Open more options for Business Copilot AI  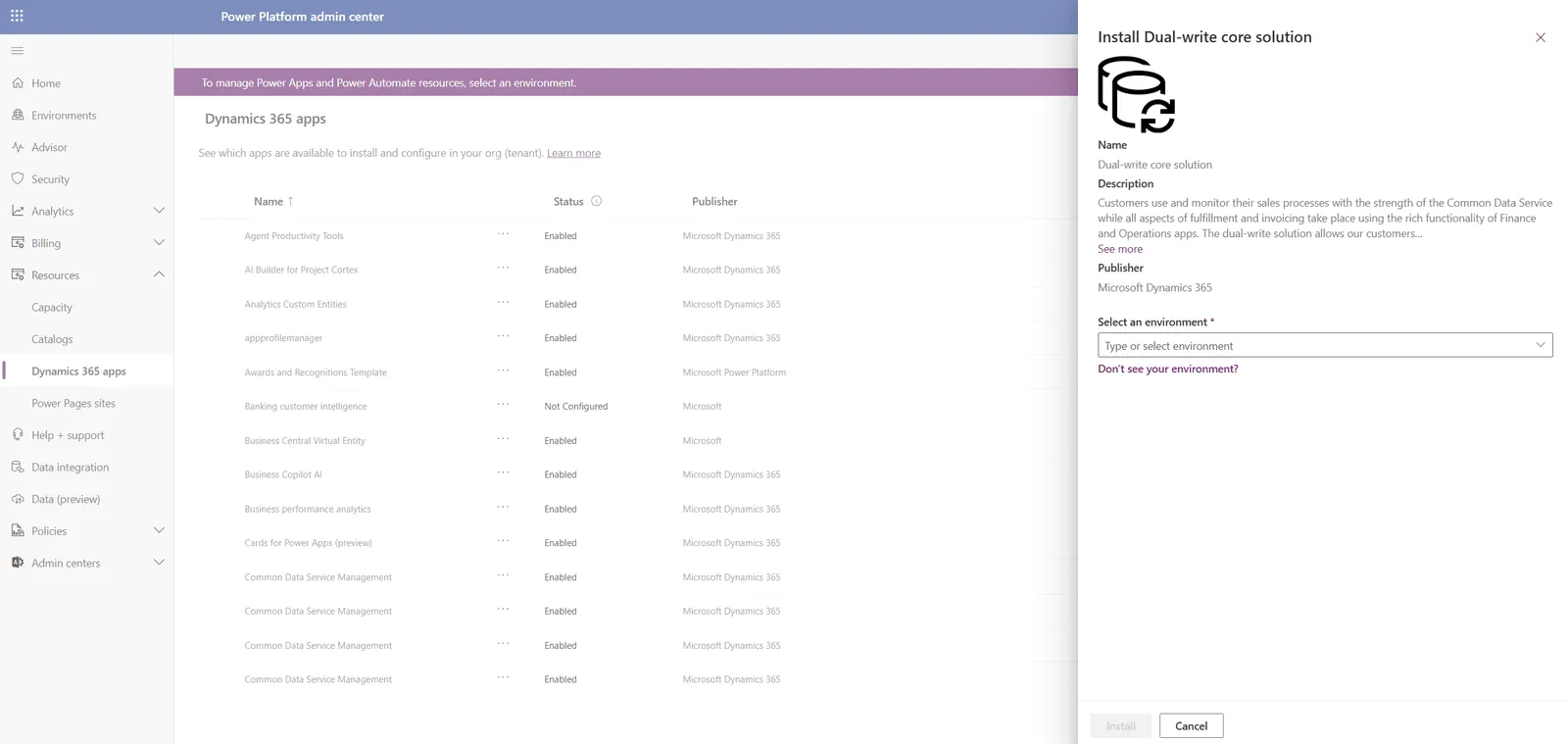click(503, 472)
